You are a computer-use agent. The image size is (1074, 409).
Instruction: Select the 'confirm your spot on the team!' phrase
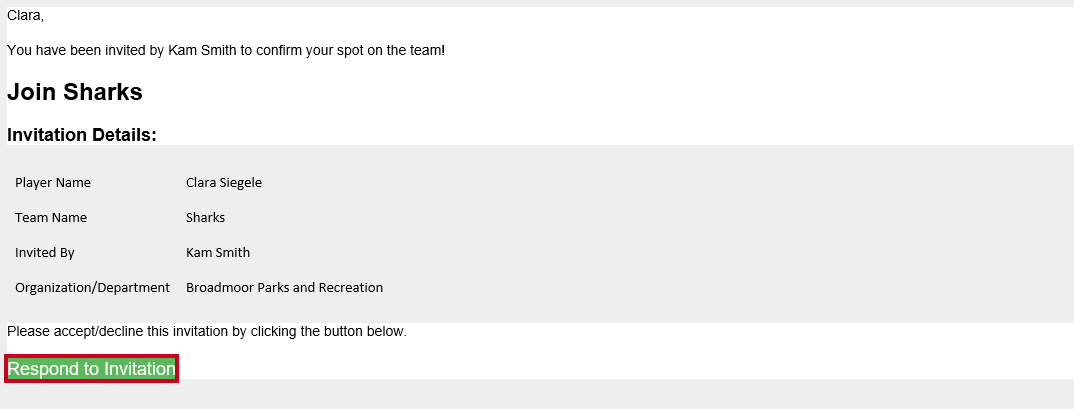[351, 51]
